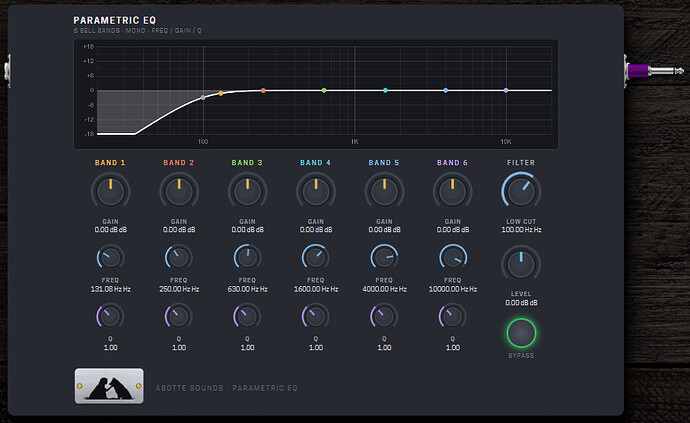Click the Band 5 Q knob

(x=384, y=316)
